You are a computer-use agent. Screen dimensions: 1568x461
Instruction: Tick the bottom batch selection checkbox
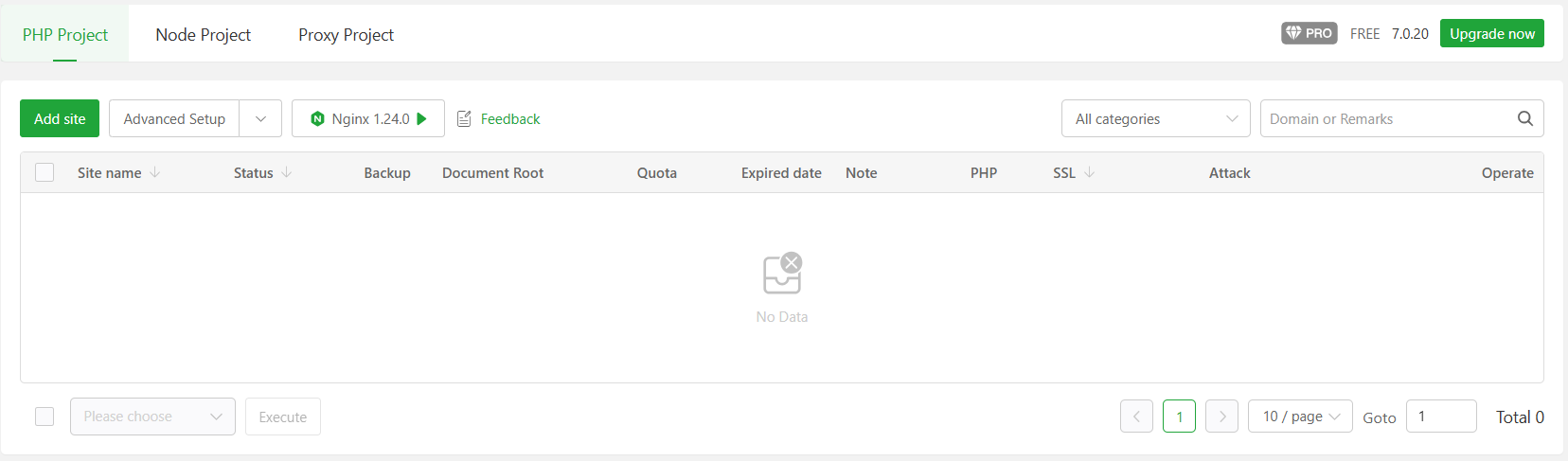pyautogui.click(x=45, y=417)
